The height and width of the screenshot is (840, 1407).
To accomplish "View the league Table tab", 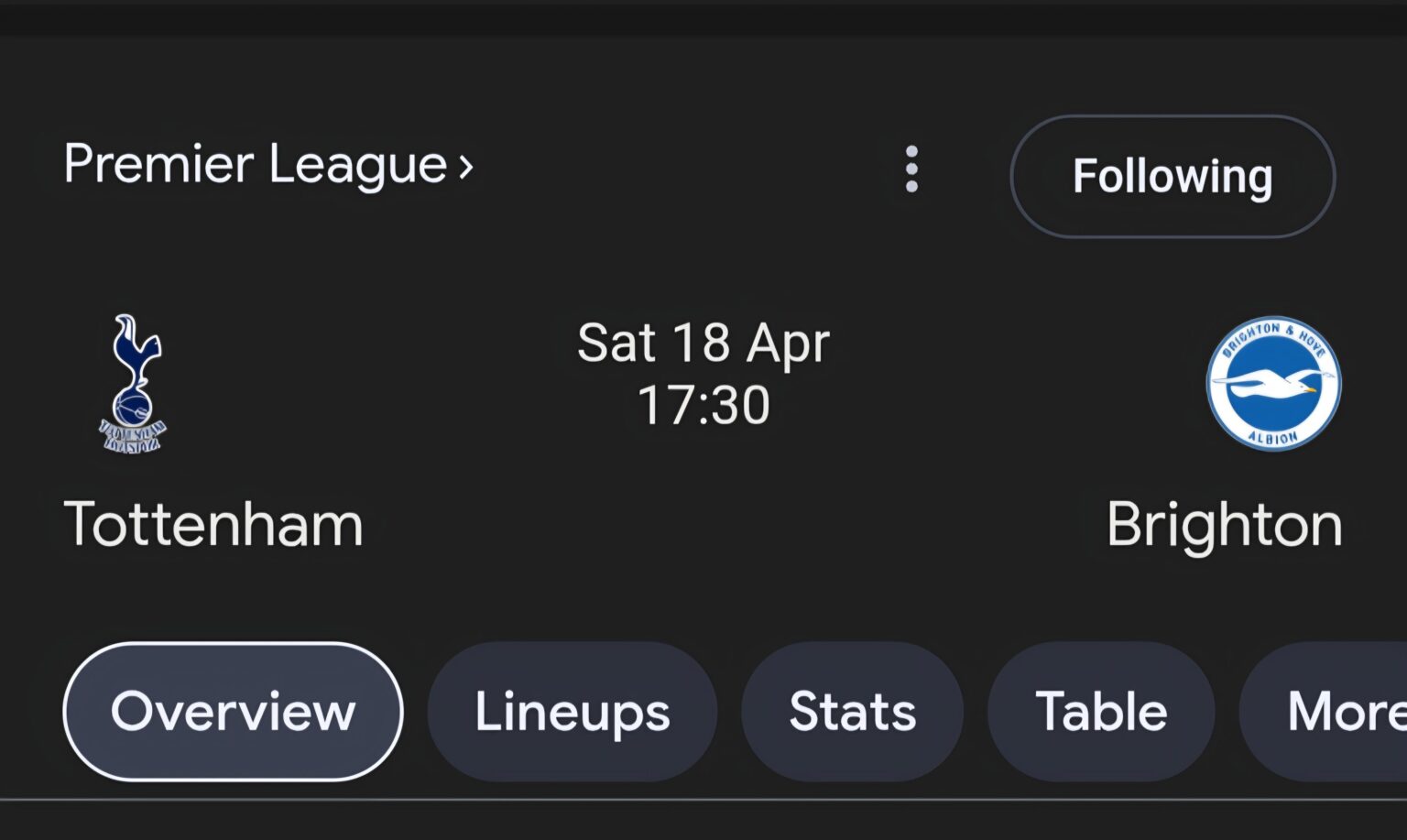I will click(1099, 711).
